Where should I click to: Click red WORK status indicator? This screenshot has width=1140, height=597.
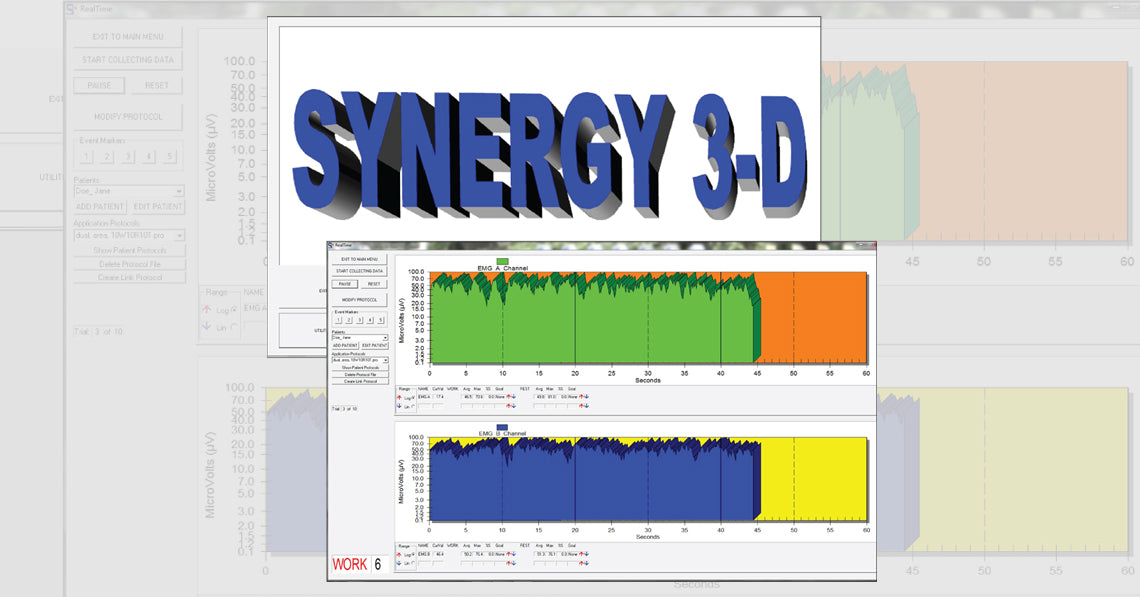(350, 564)
